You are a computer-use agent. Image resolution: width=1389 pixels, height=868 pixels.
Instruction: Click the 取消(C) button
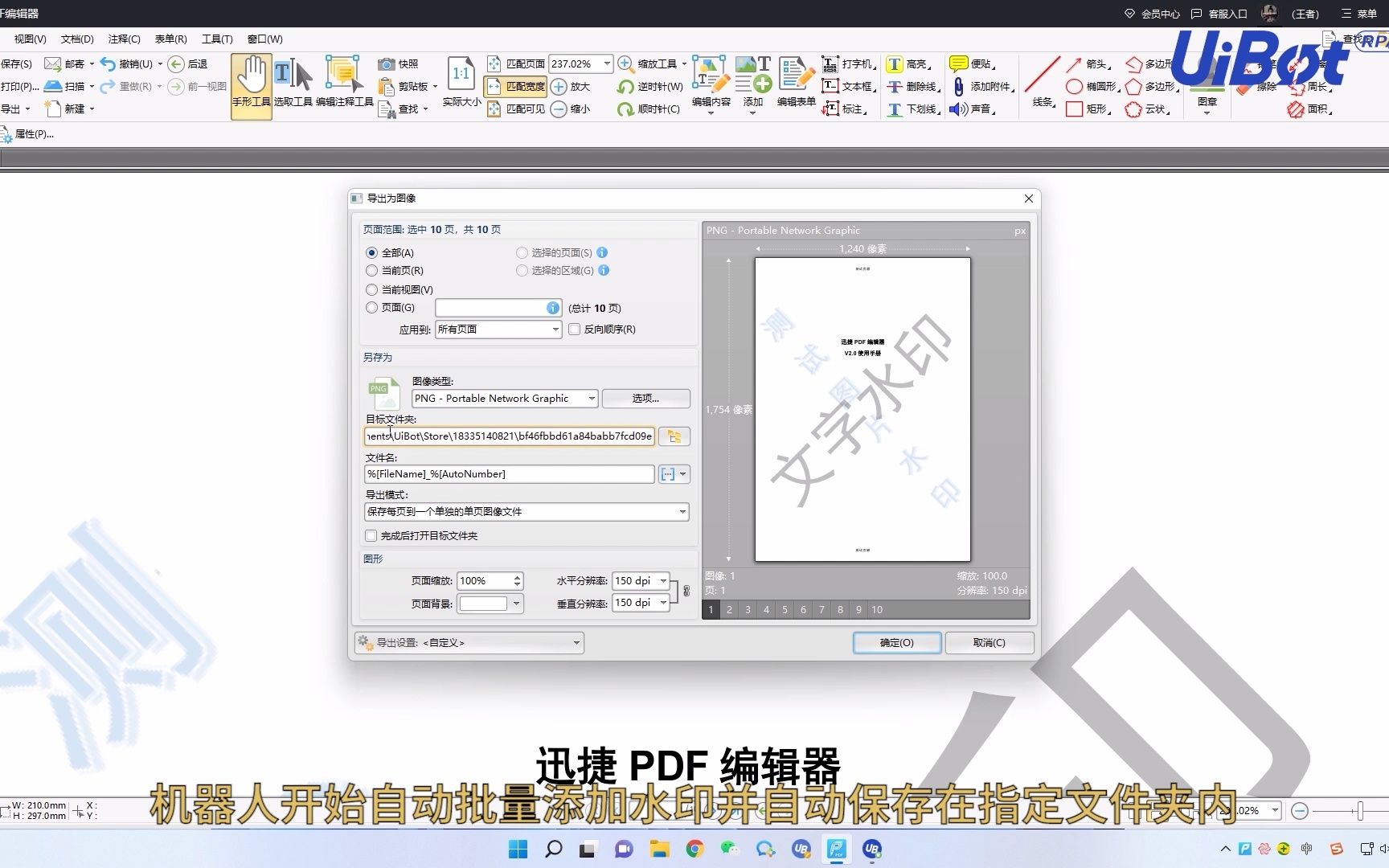click(x=990, y=642)
